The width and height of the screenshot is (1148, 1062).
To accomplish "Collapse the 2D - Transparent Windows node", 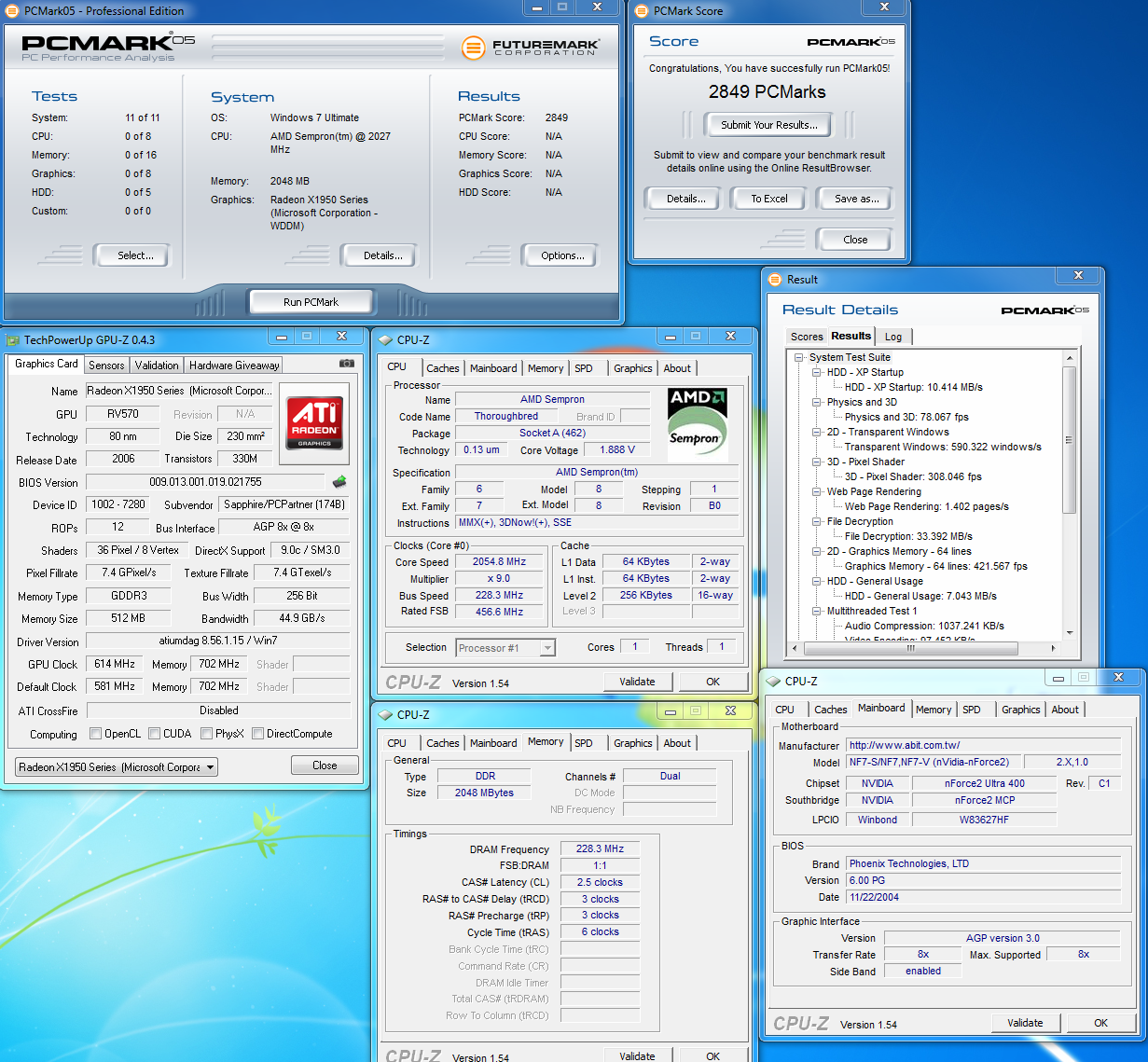I will point(817,432).
